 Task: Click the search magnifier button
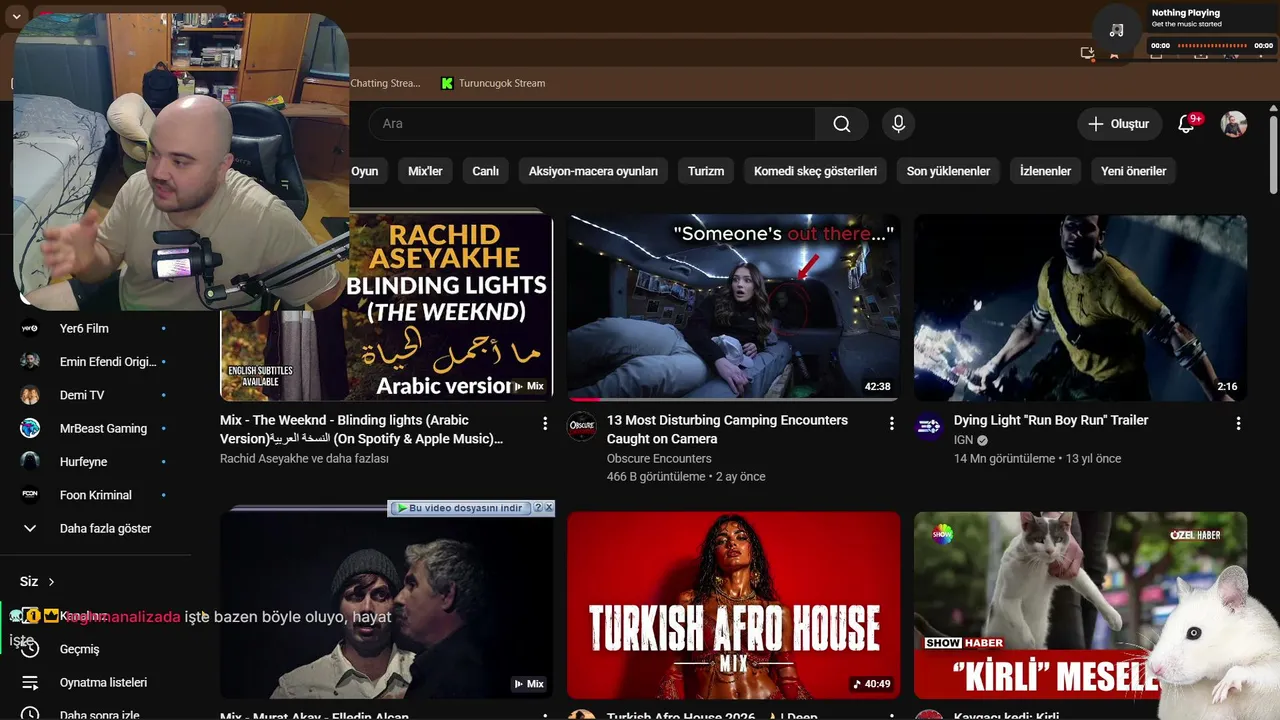pos(842,124)
